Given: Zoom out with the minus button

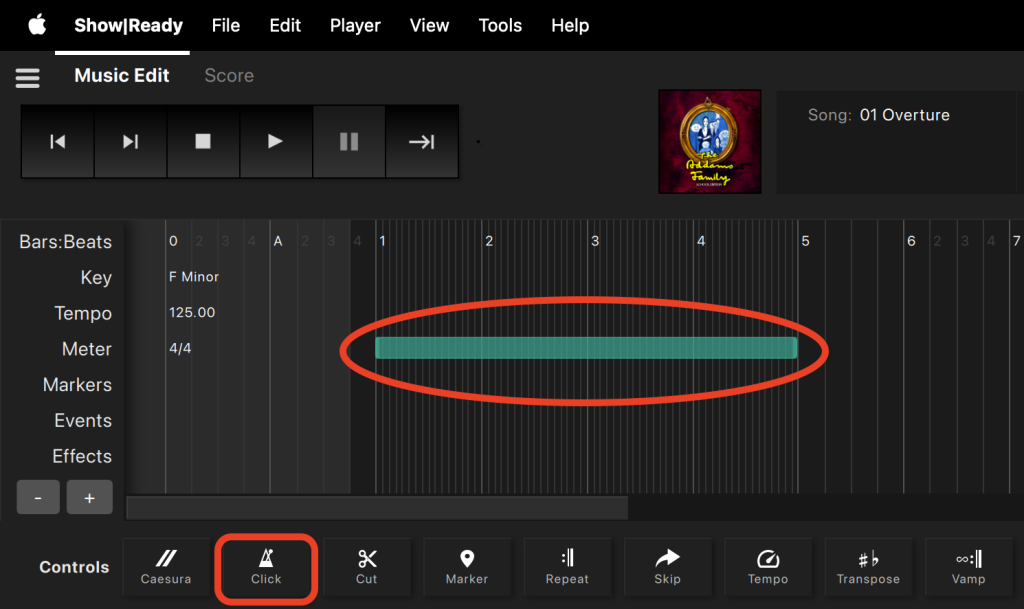Looking at the screenshot, I should pyautogui.click(x=39, y=497).
